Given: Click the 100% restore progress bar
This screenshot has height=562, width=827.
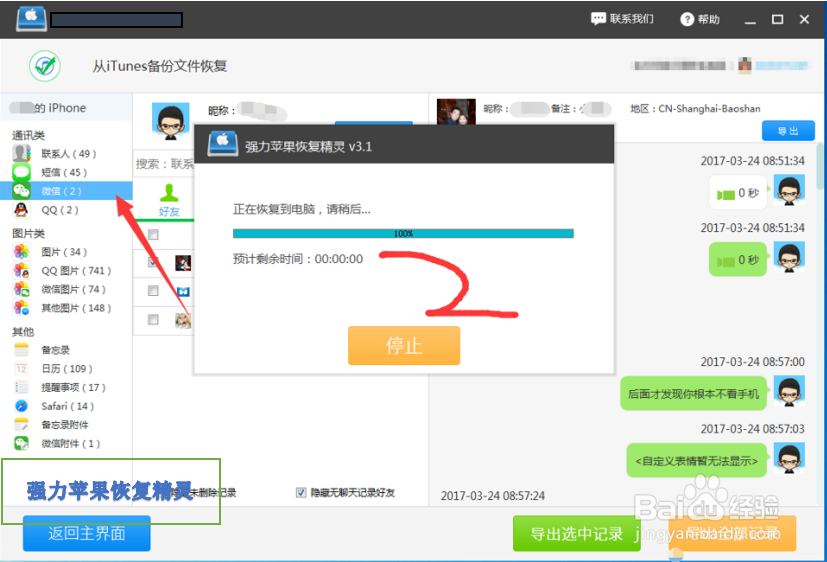Looking at the screenshot, I should (403, 234).
